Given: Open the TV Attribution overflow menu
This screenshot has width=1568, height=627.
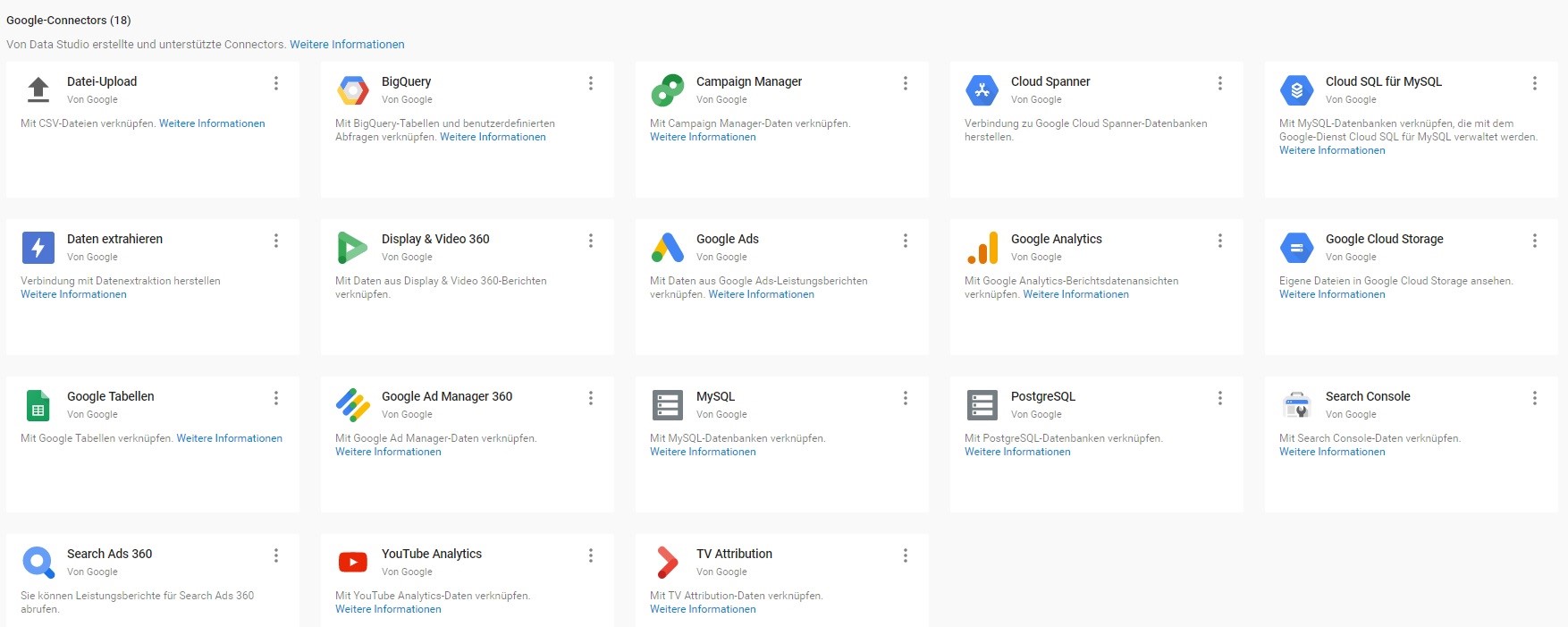Looking at the screenshot, I should pyautogui.click(x=906, y=555).
